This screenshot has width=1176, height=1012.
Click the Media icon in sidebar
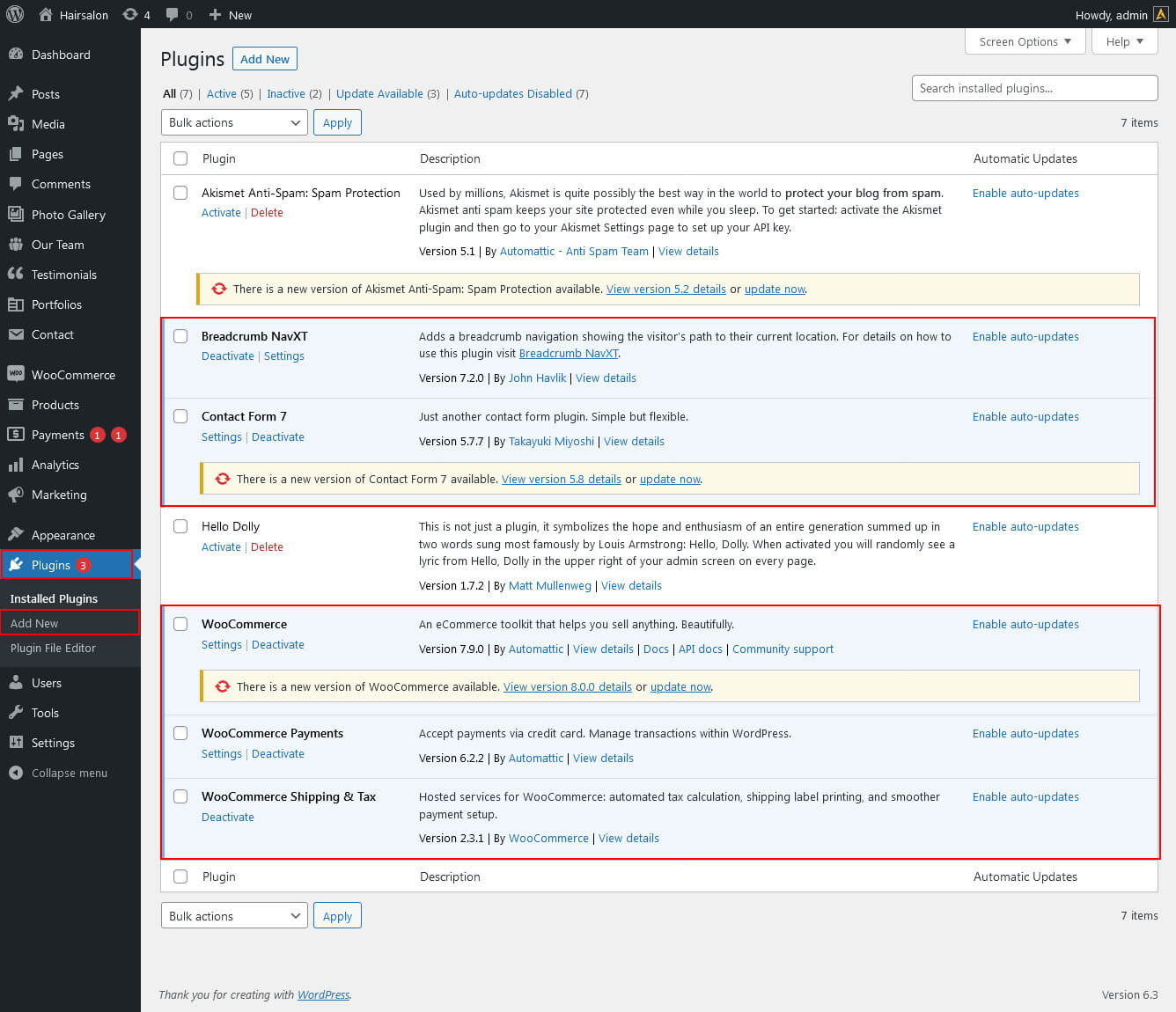16,124
